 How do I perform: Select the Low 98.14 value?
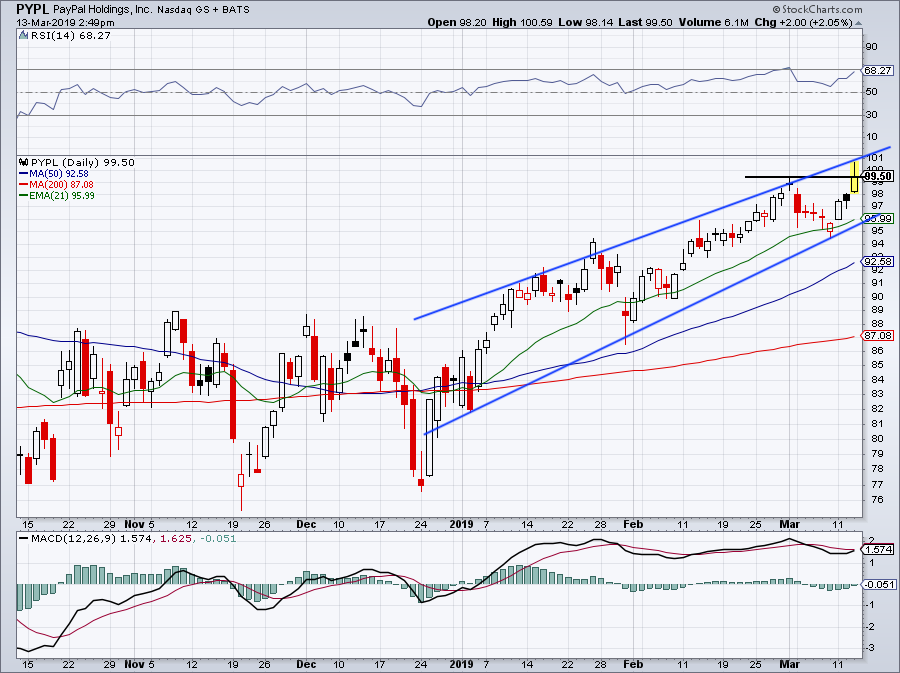[x=585, y=22]
